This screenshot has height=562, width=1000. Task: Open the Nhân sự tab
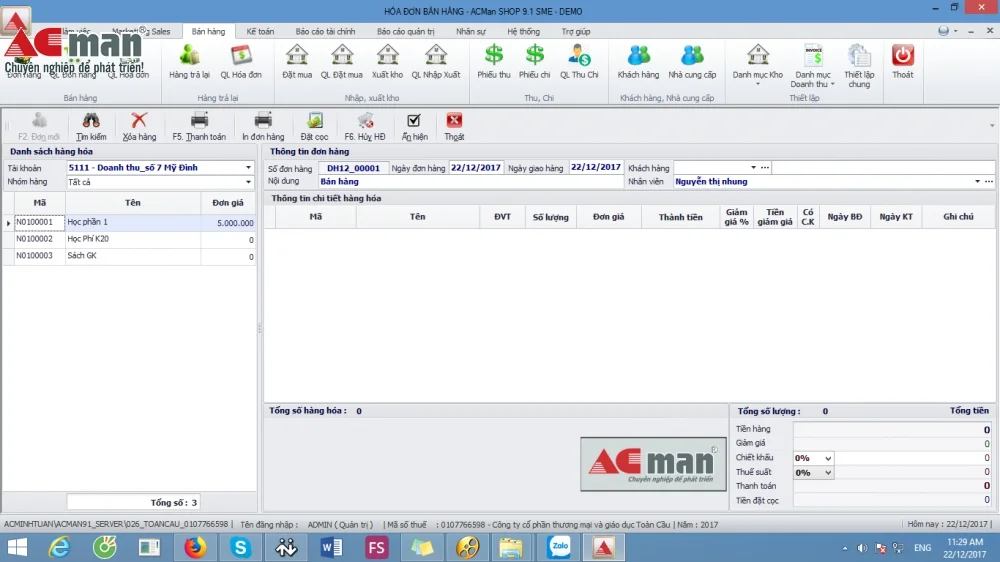pos(471,31)
